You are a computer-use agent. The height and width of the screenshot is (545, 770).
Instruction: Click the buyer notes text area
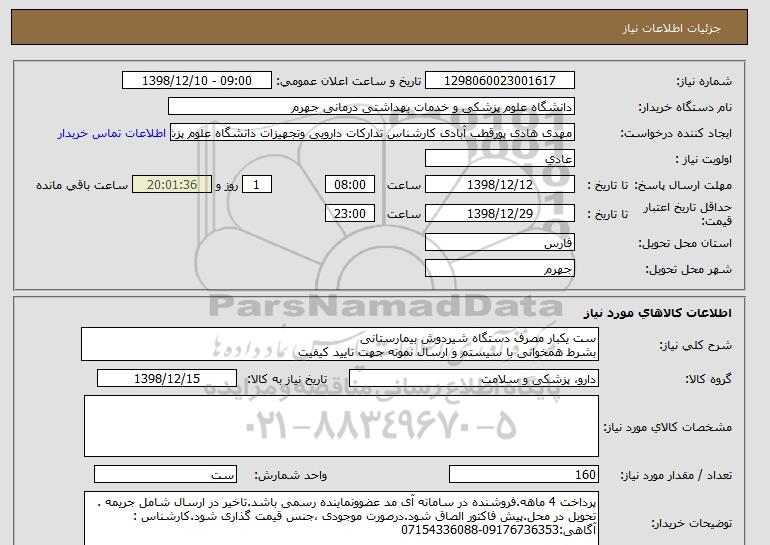point(341,518)
